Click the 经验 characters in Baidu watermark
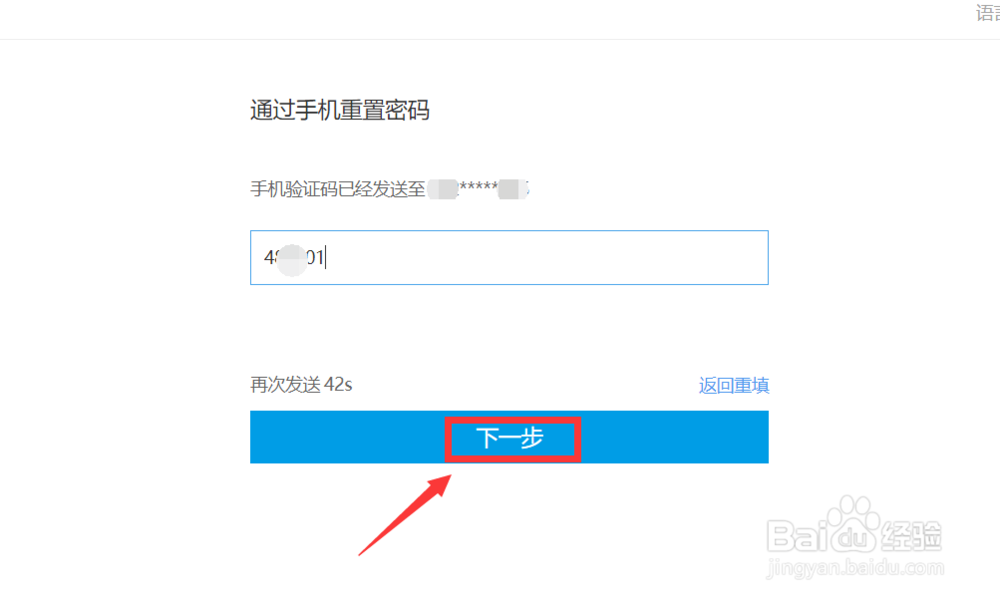Viewport: 1000px width, 602px height. click(911, 536)
